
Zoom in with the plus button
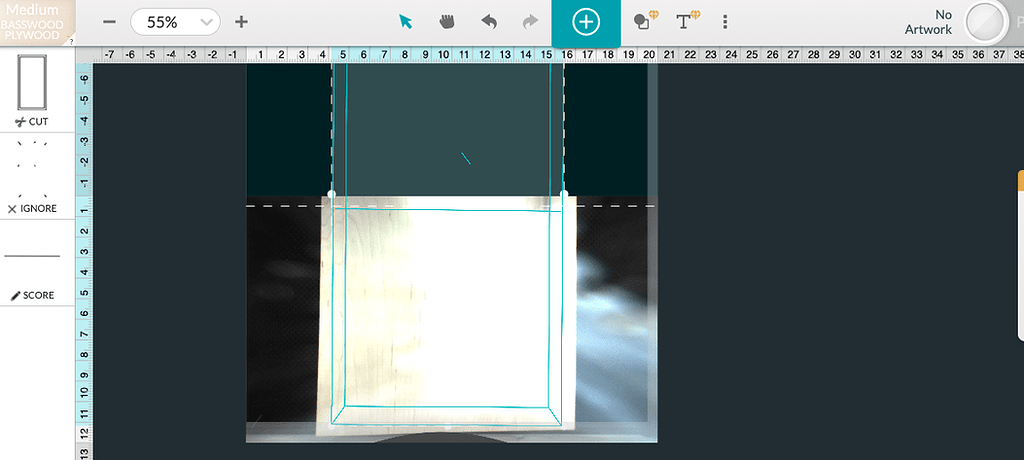pos(242,22)
